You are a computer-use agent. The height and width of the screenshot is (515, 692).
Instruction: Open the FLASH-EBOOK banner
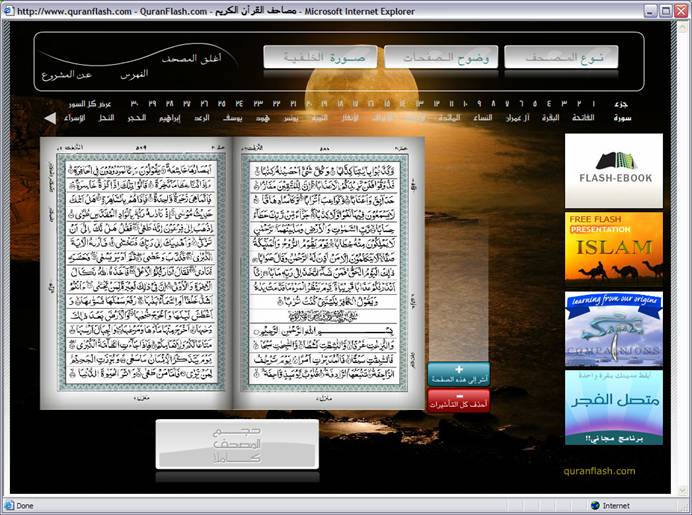point(613,170)
